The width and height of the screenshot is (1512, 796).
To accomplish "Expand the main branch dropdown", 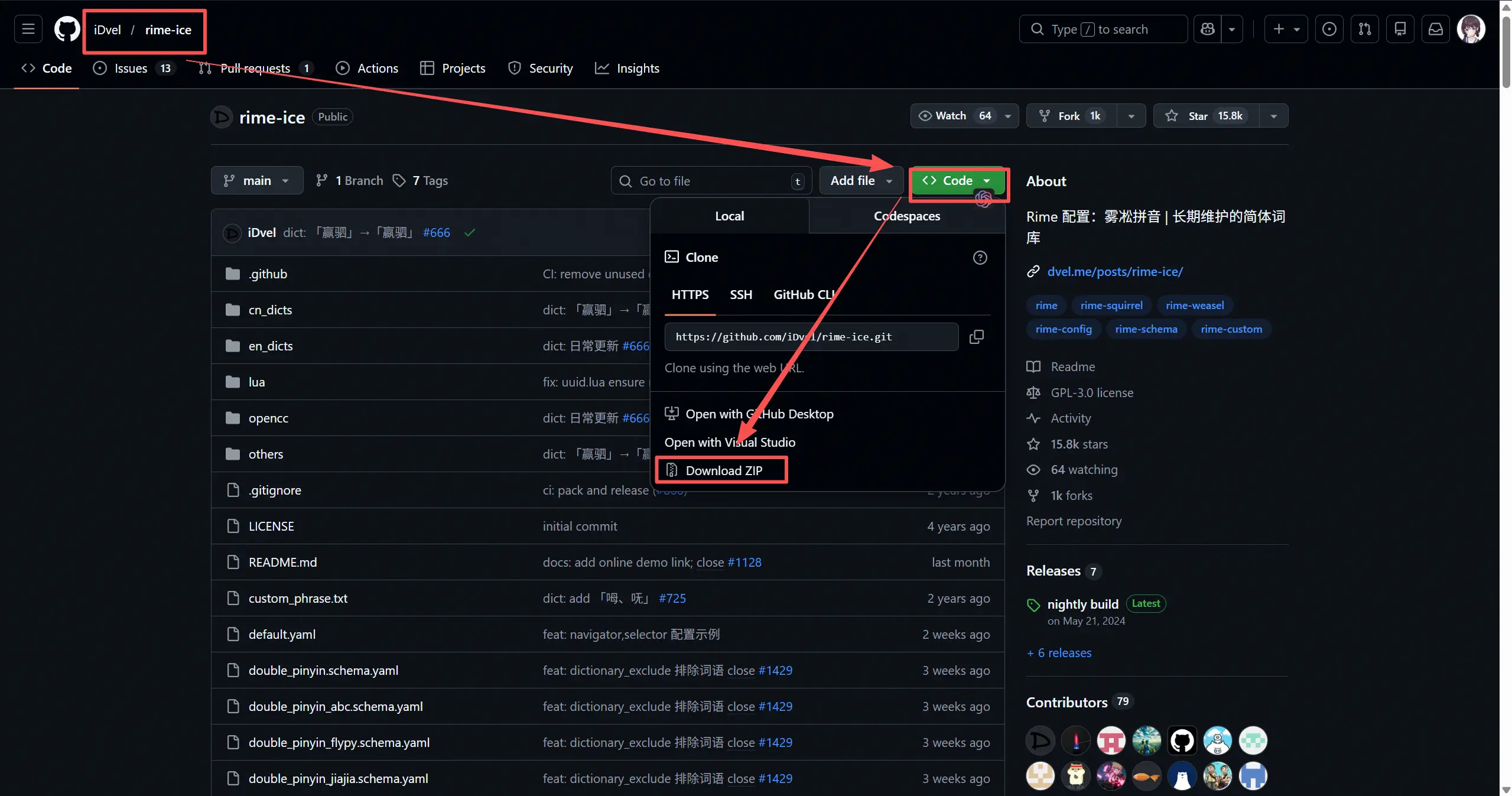I will (x=256, y=181).
